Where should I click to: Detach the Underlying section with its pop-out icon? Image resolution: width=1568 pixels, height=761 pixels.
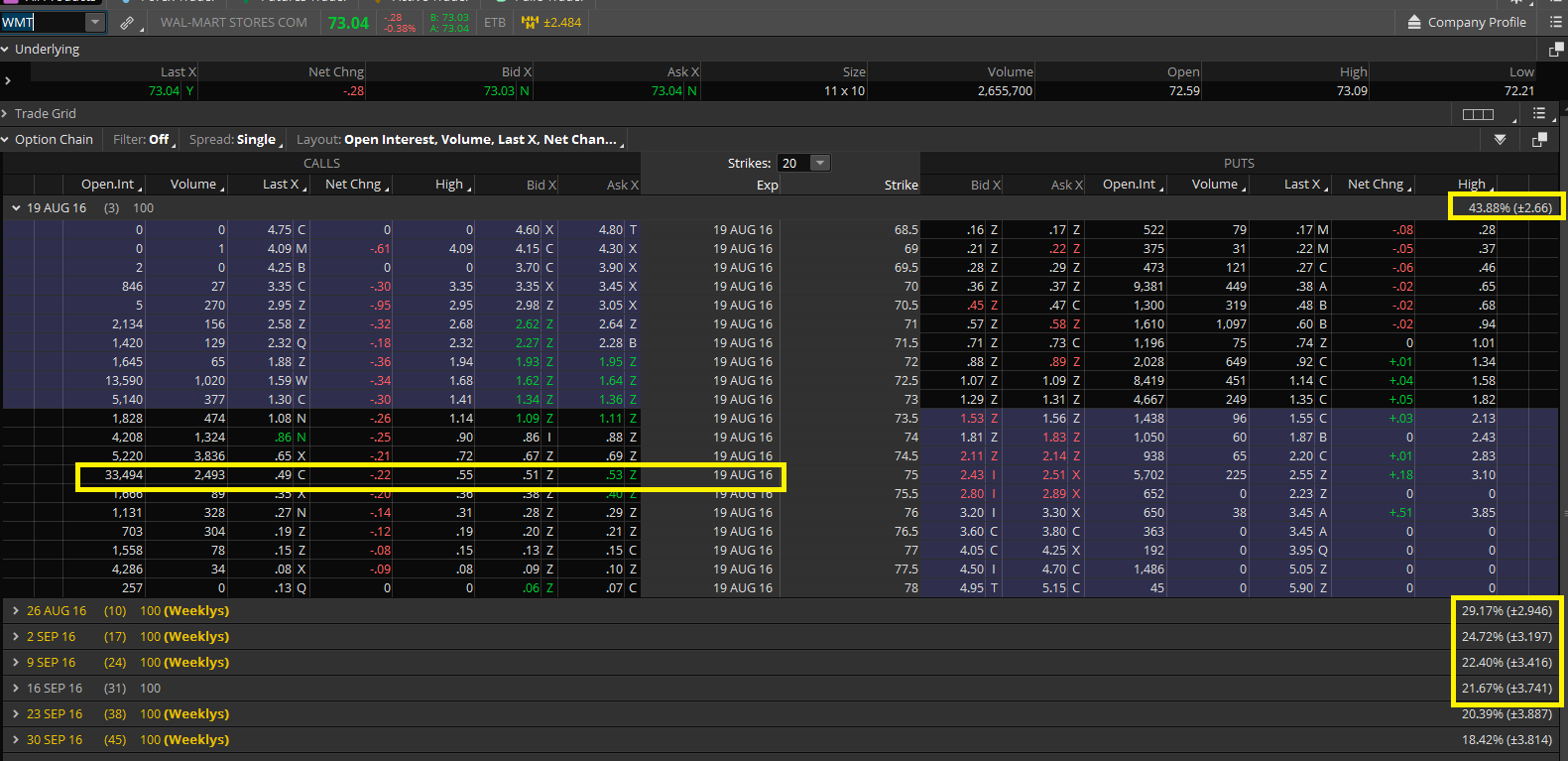(1556, 50)
